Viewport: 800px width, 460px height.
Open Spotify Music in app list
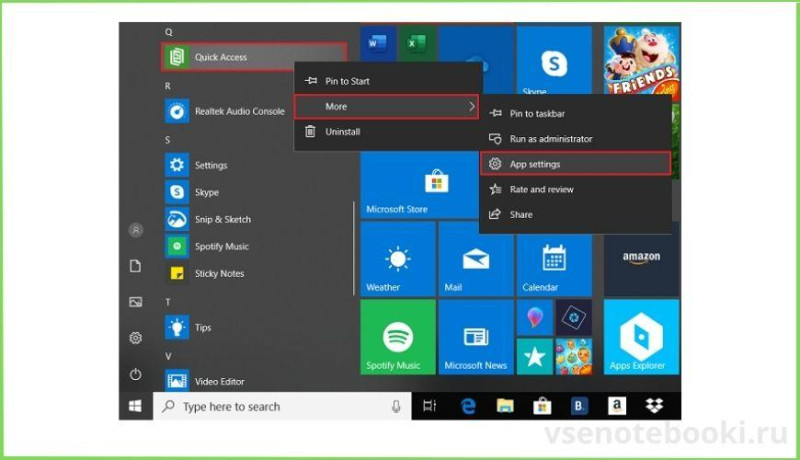pos(207,246)
